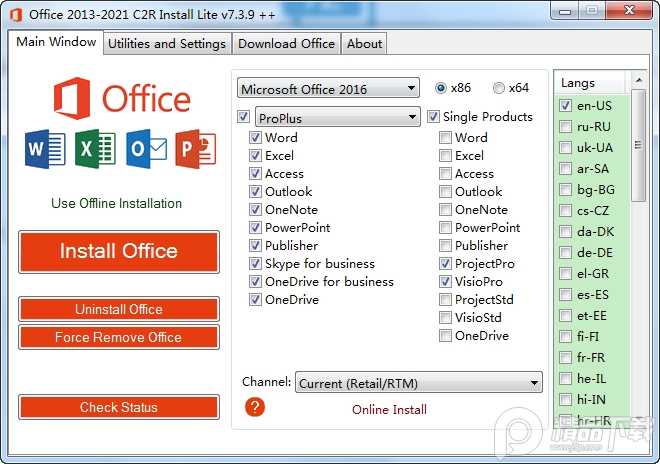The width and height of the screenshot is (660, 464).
Task: Click the Langs list scrollbar thumb
Action: (x=639, y=145)
